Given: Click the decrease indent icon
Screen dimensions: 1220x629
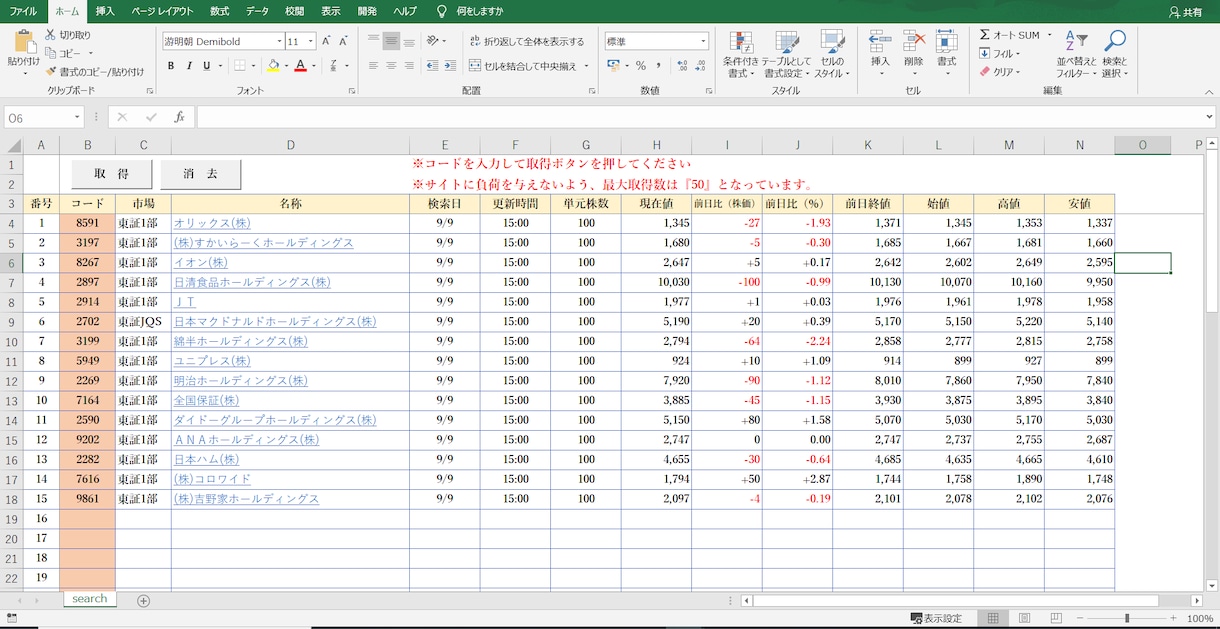Looking at the screenshot, I should pyautogui.click(x=433, y=66).
